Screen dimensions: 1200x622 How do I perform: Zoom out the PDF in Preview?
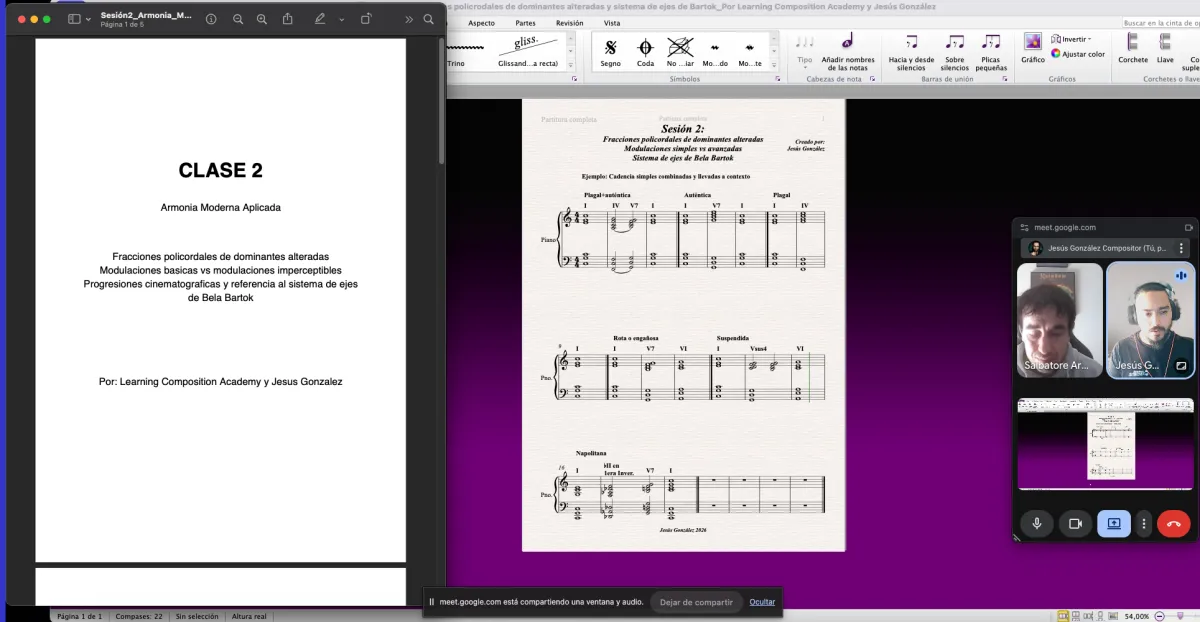coord(238,19)
